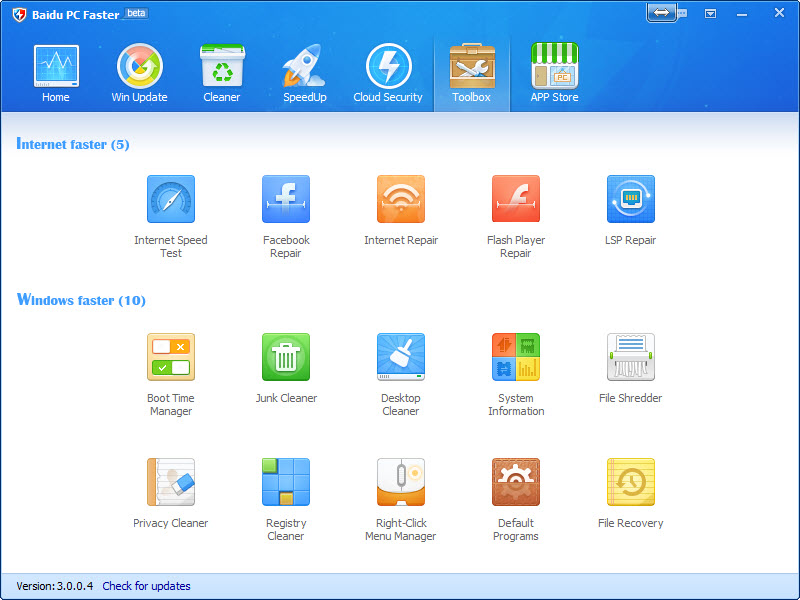
Task: Click the "Internet faster (5)" heading
Action: 73,144
